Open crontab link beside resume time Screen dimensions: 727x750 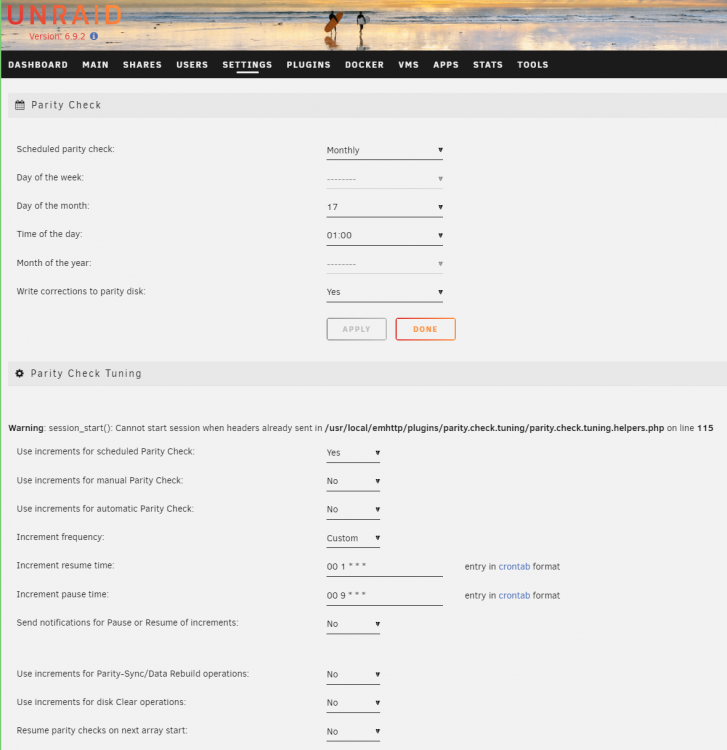coord(514,566)
